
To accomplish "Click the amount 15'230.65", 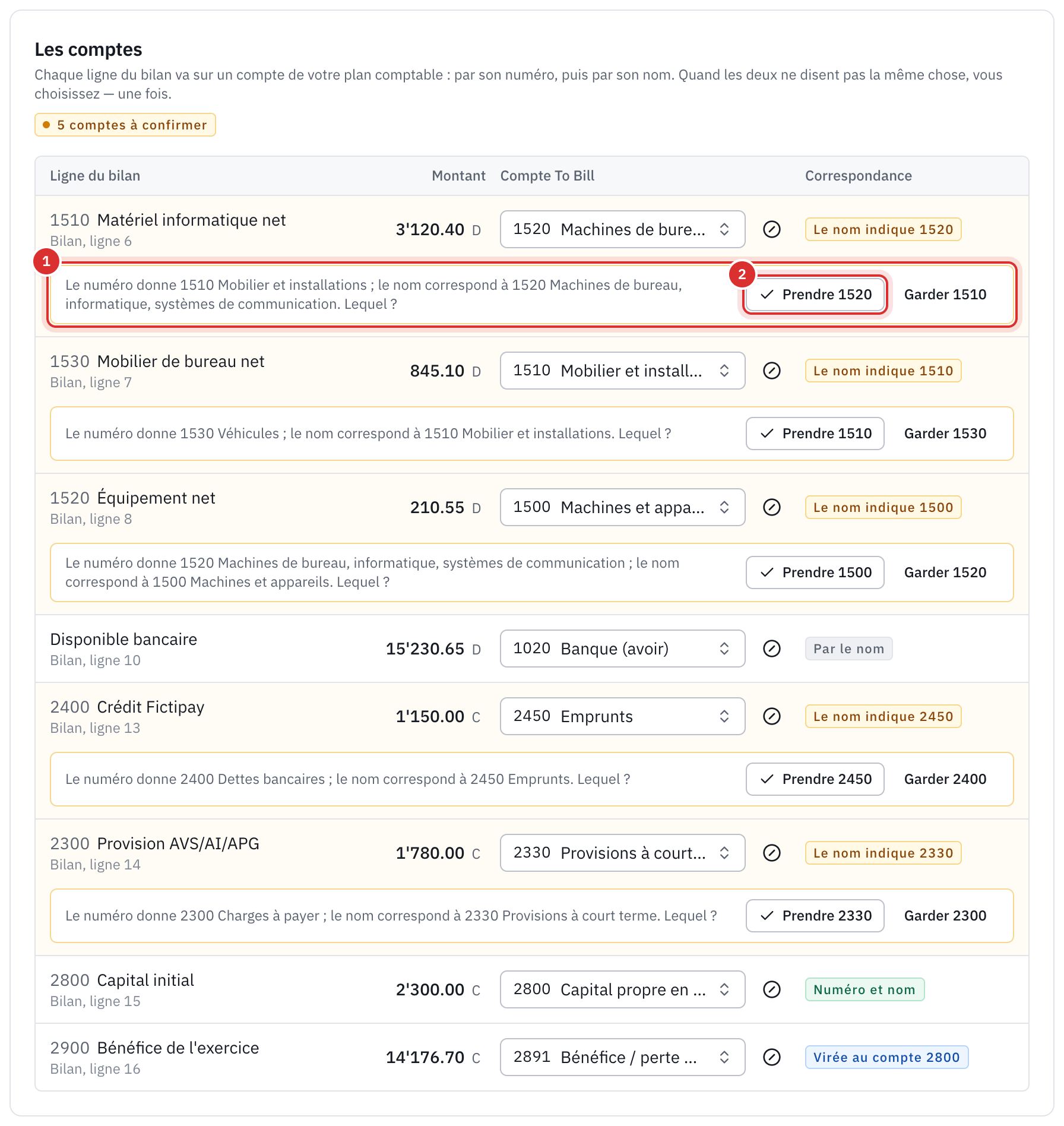I will click(425, 649).
